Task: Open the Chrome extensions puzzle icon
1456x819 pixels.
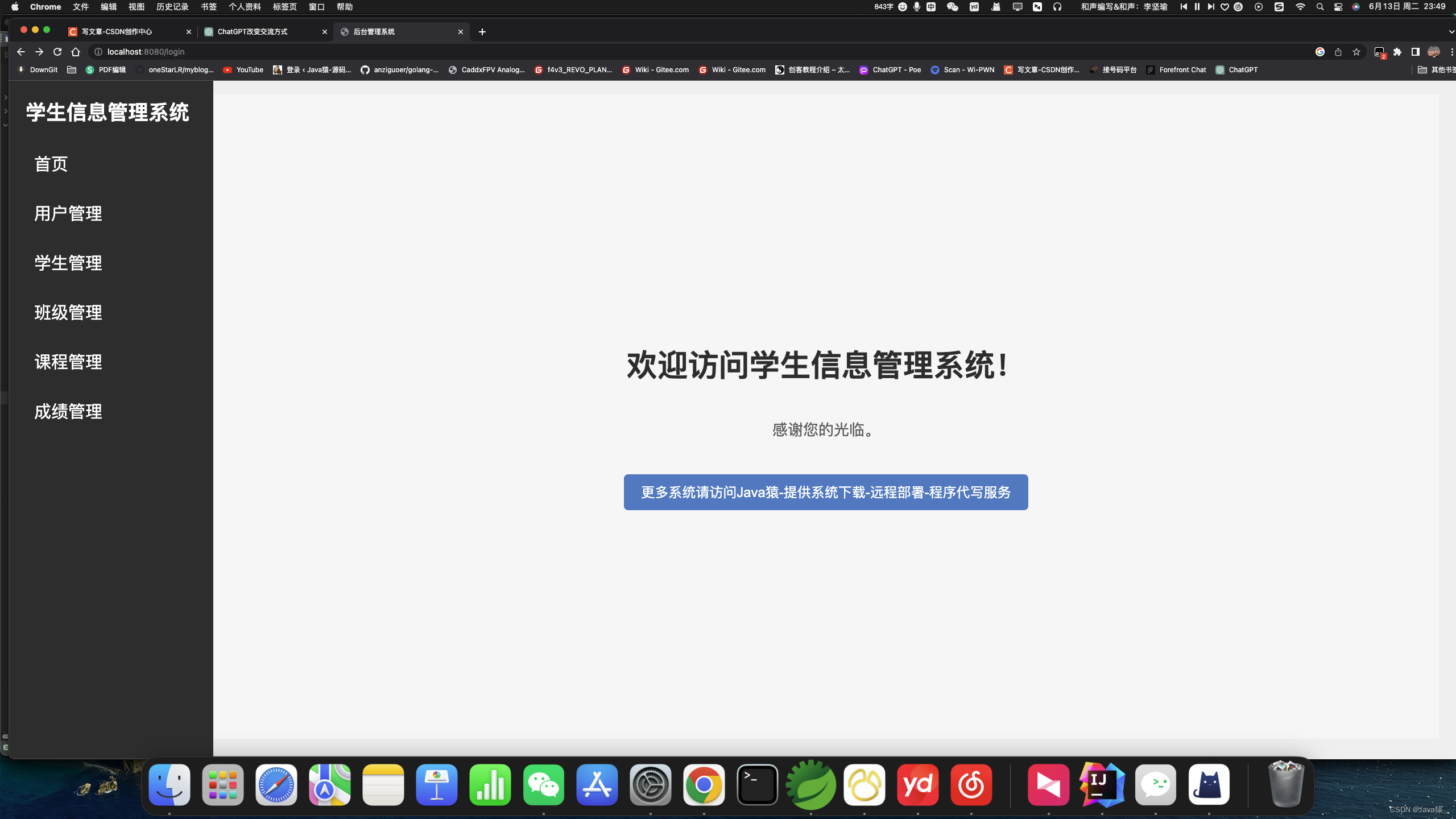Action: (x=1397, y=52)
